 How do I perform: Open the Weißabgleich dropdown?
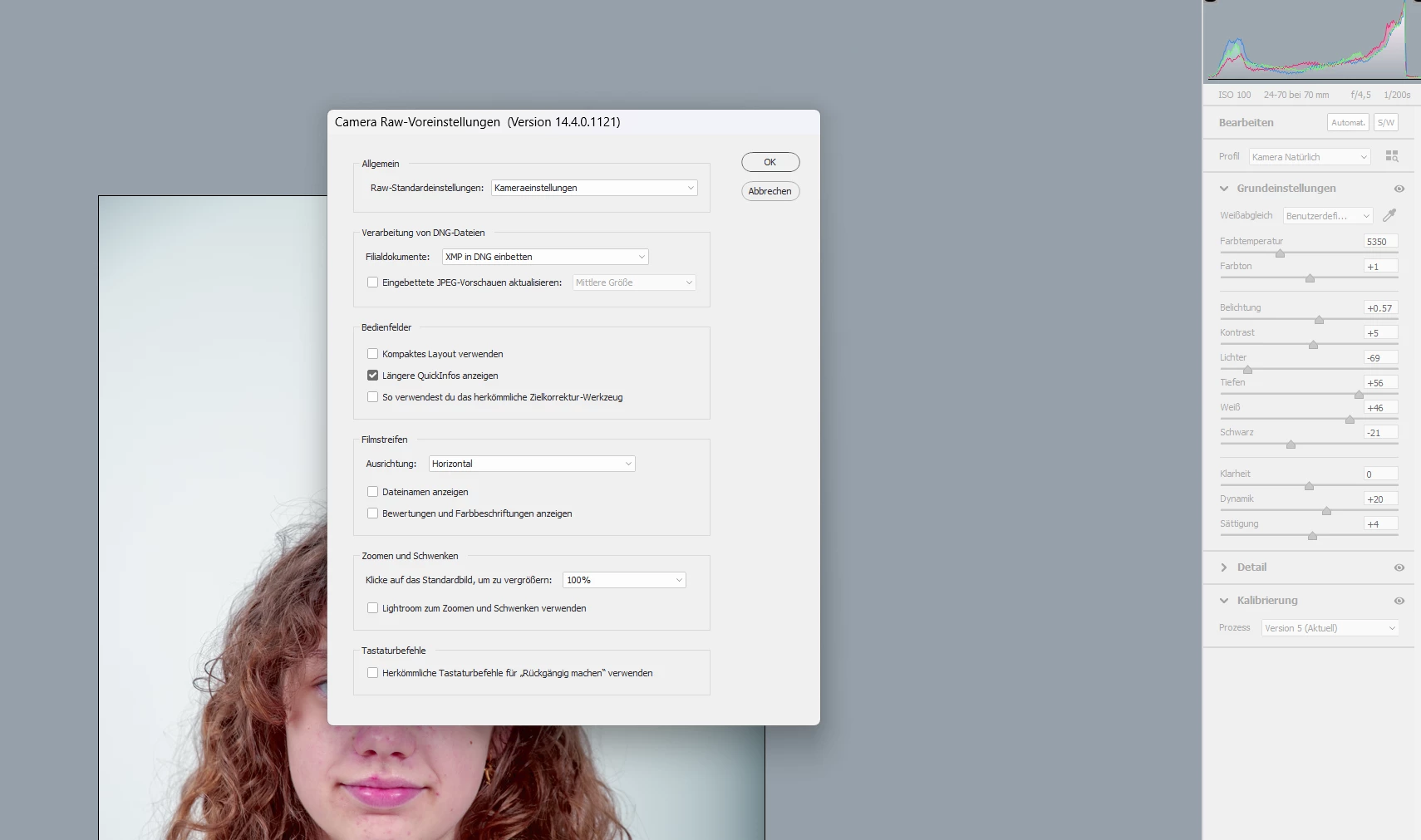[x=1328, y=216]
